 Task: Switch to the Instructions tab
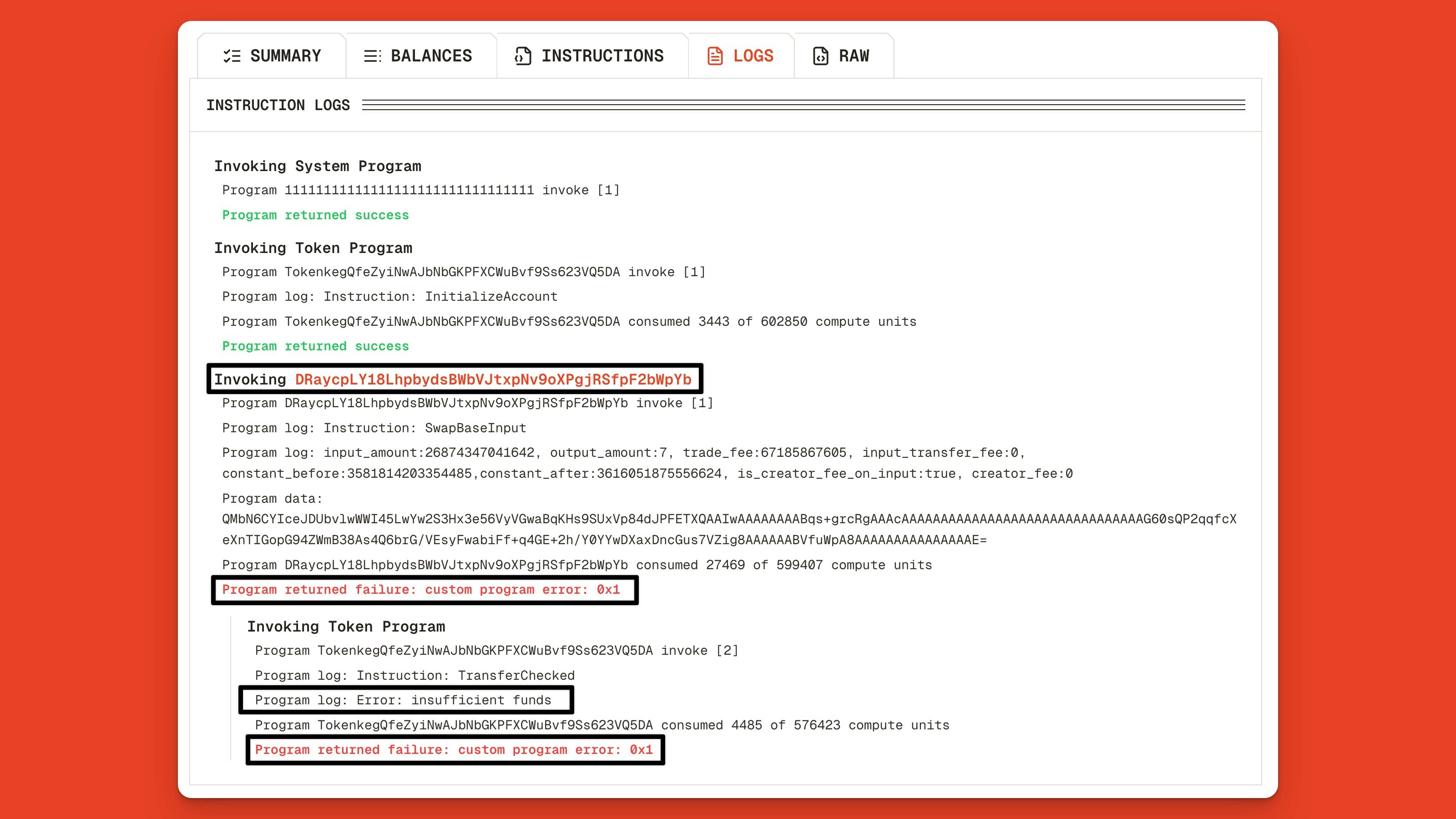[602, 56]
